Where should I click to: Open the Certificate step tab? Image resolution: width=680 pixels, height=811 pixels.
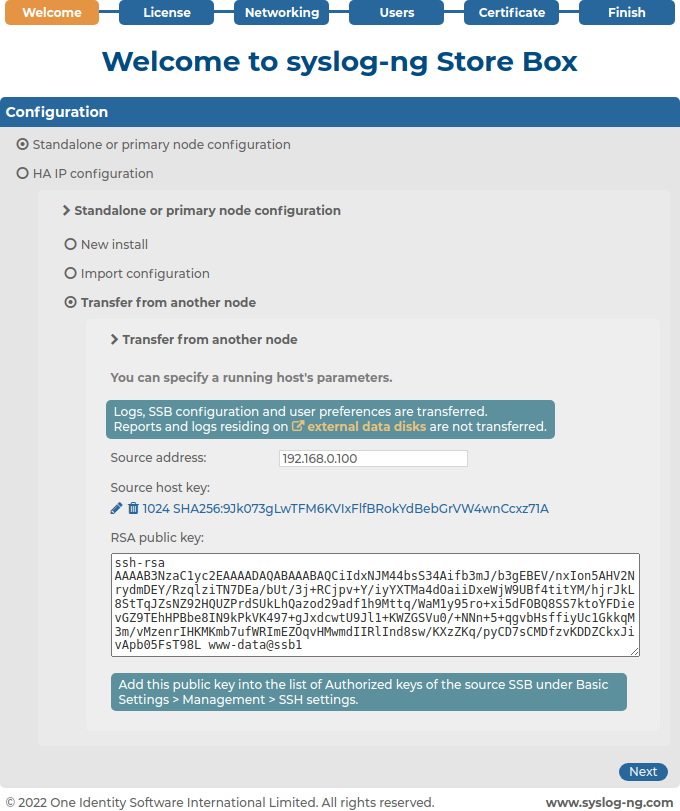click(511, 12)
